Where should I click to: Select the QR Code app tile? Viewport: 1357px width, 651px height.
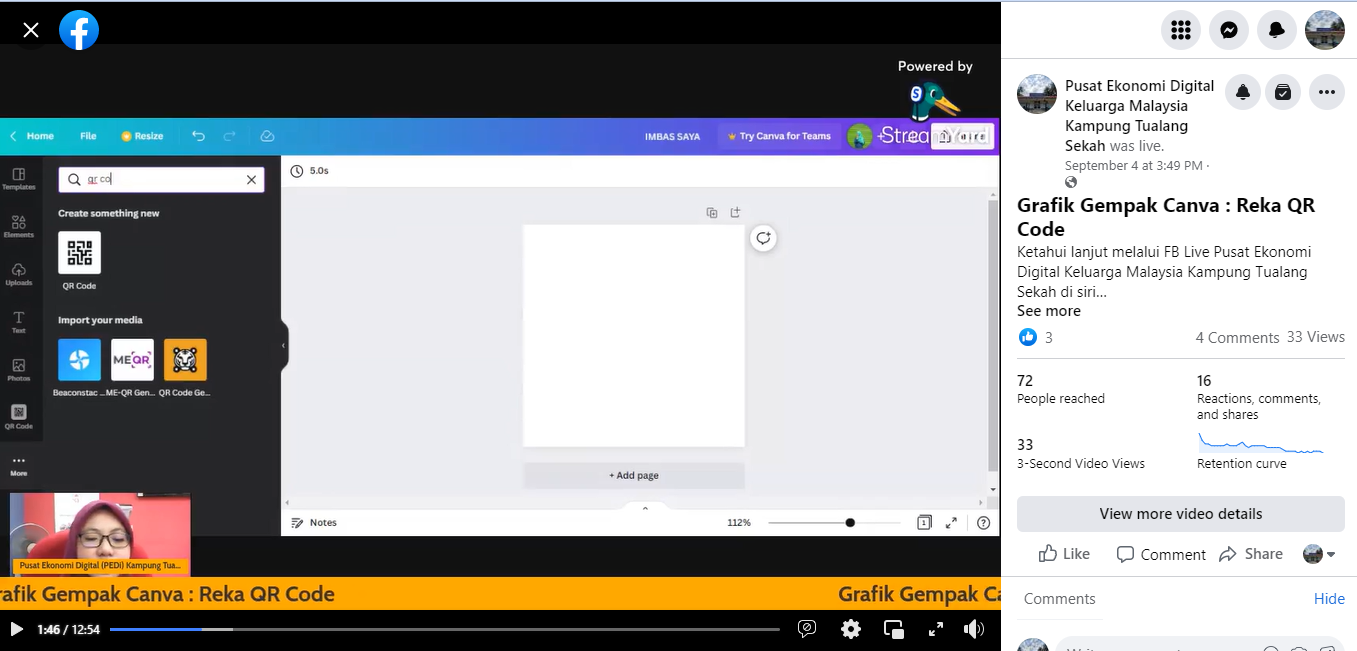79,253
